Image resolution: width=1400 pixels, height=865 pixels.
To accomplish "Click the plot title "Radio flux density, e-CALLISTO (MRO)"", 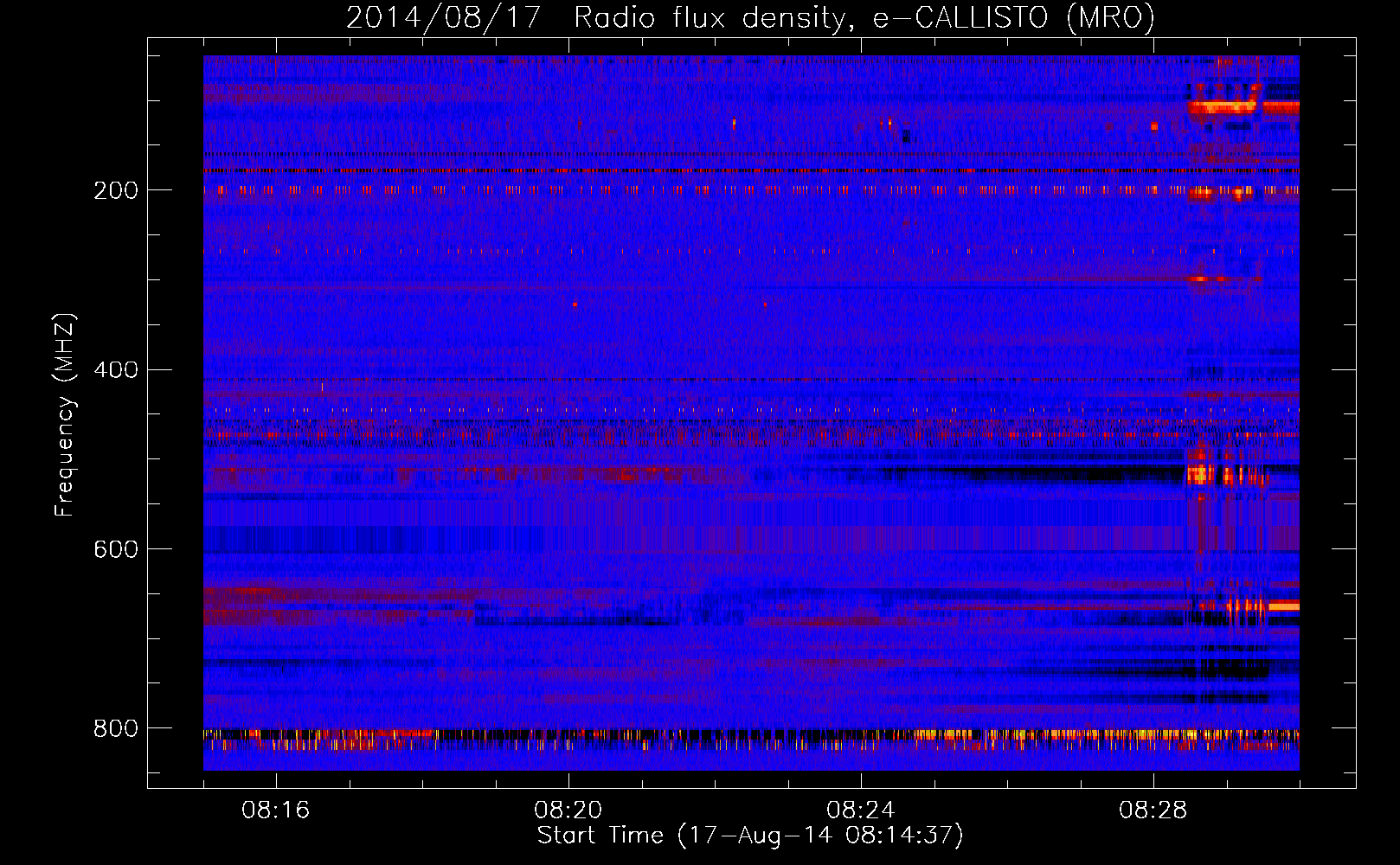I will click(864, 18).
